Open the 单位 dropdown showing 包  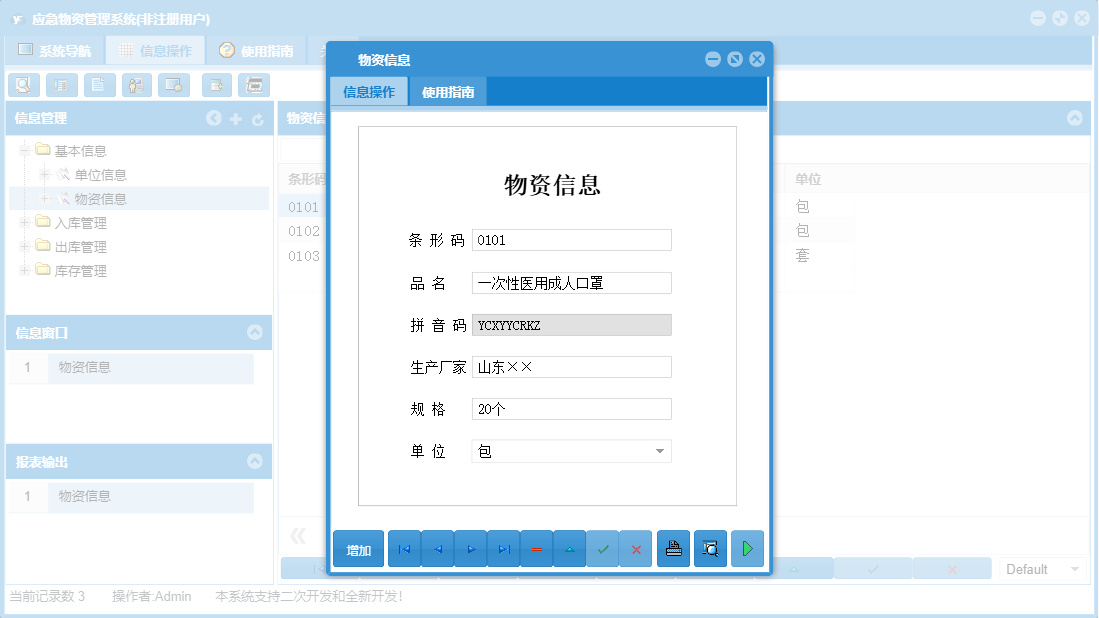[x=659, y=451]
